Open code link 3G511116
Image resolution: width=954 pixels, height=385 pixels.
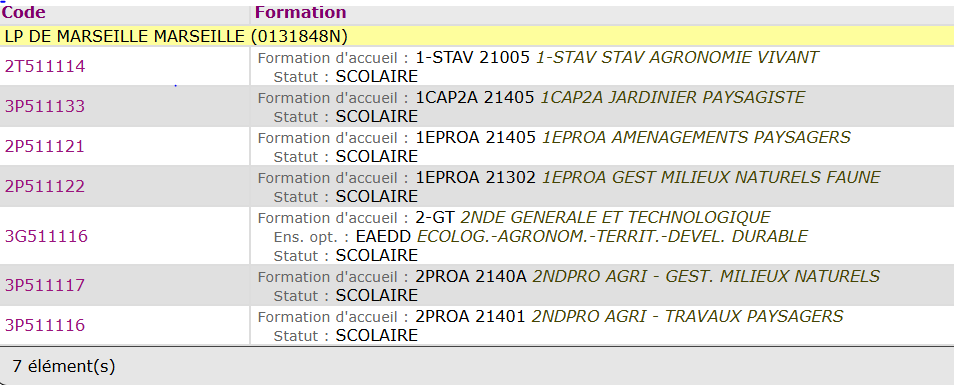46,236
